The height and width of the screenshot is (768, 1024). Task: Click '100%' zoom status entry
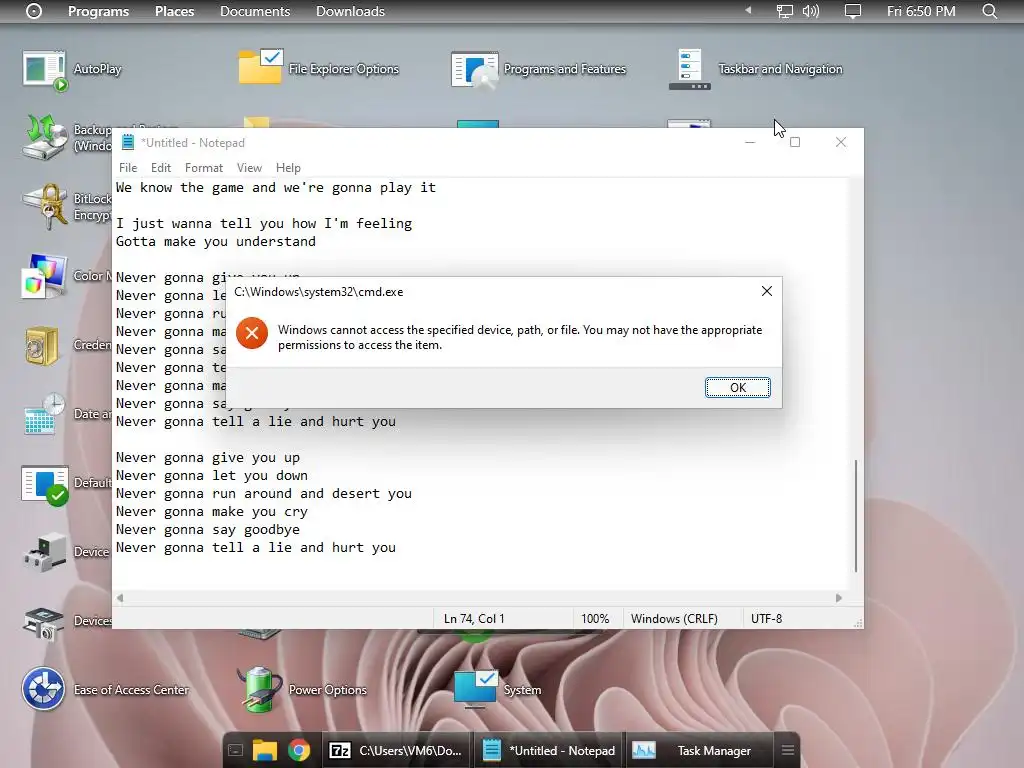(595, 618)
